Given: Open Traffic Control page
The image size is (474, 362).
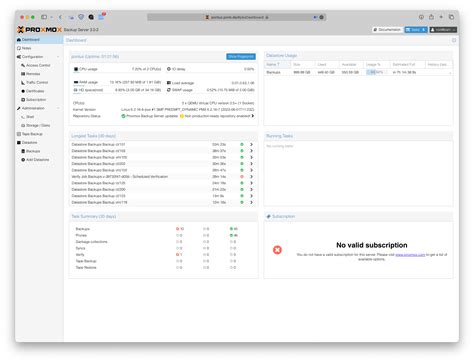Looking at the screenshot, I should pos(37,82).
